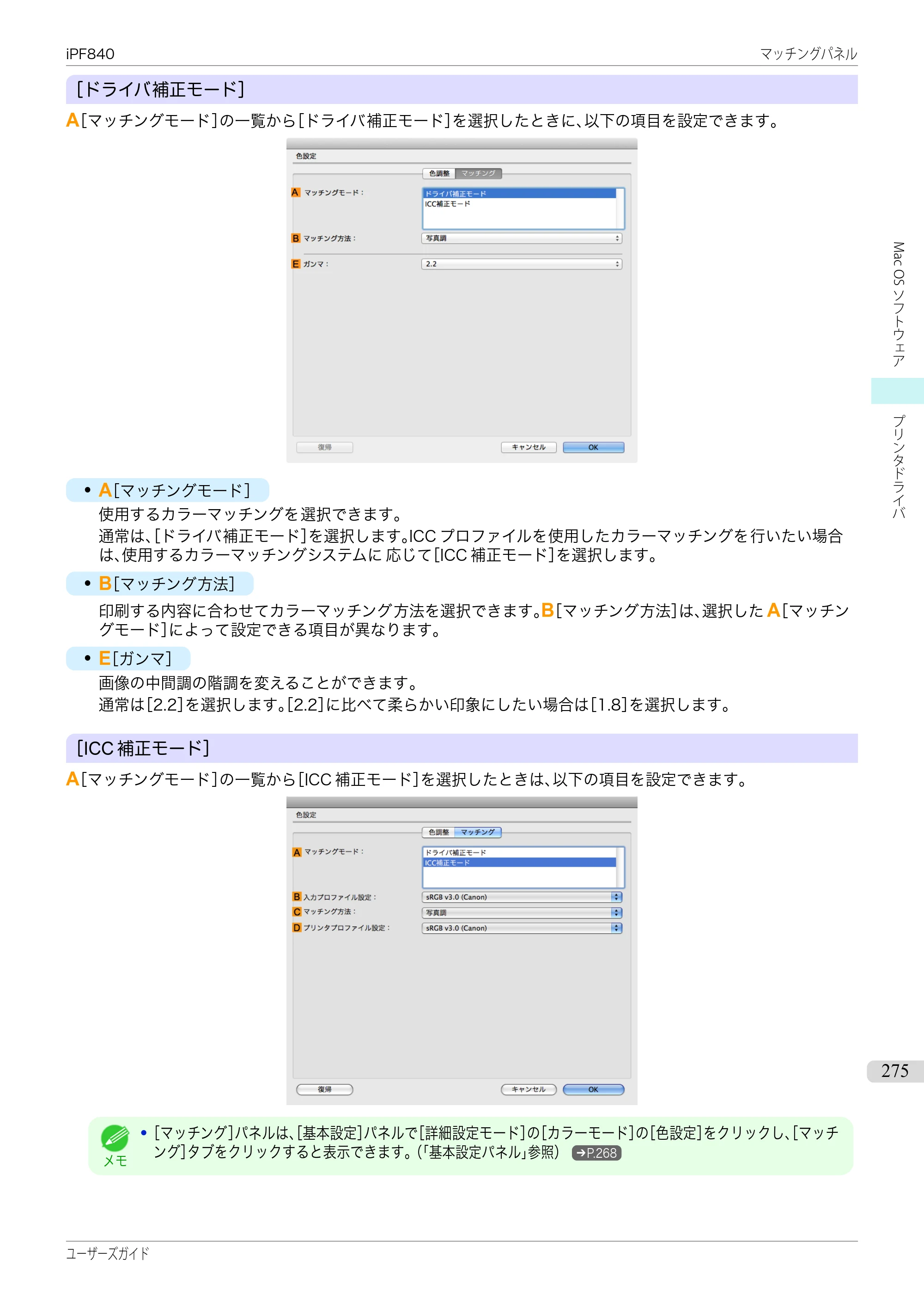Open the マッチング方法 dropdown in lower dialog

coord(522,912)
